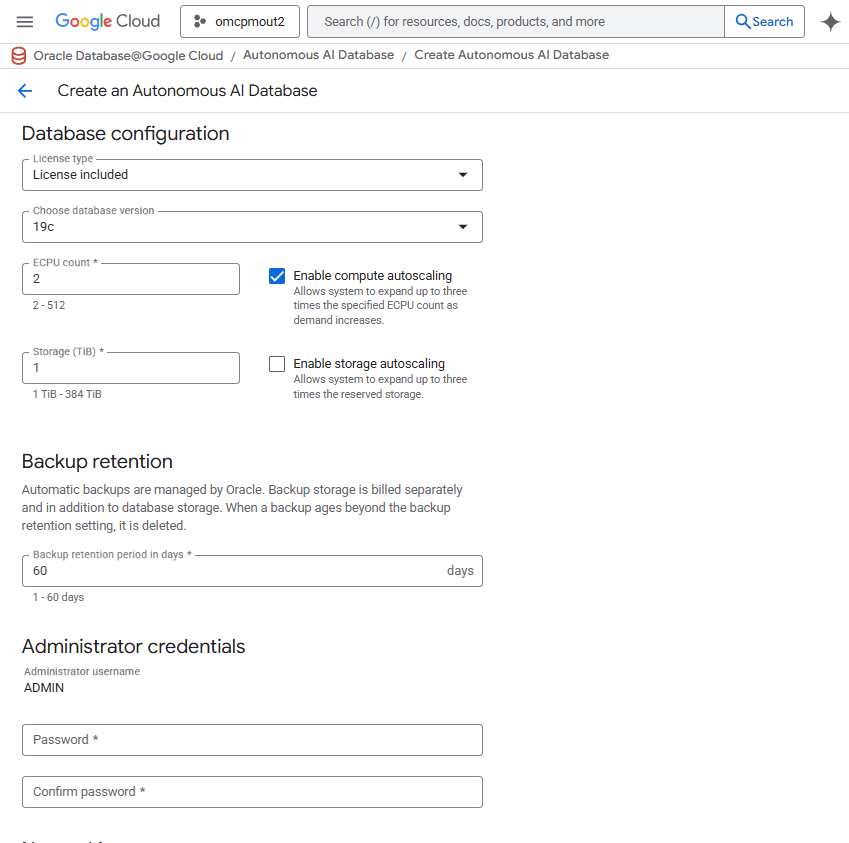This screenshot has height=843, width=849.
Task: Enable storage autoscaling
Action: point(276,363)
